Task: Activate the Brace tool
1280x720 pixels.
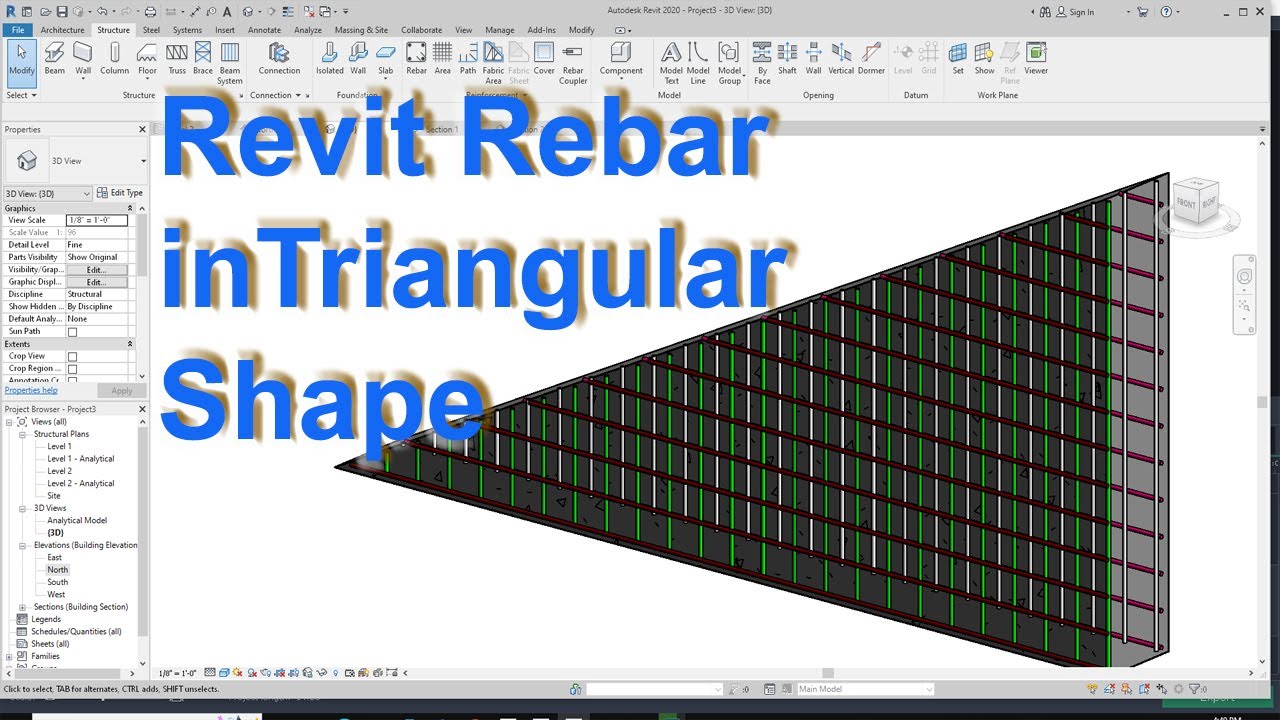Action: (203, 59)
